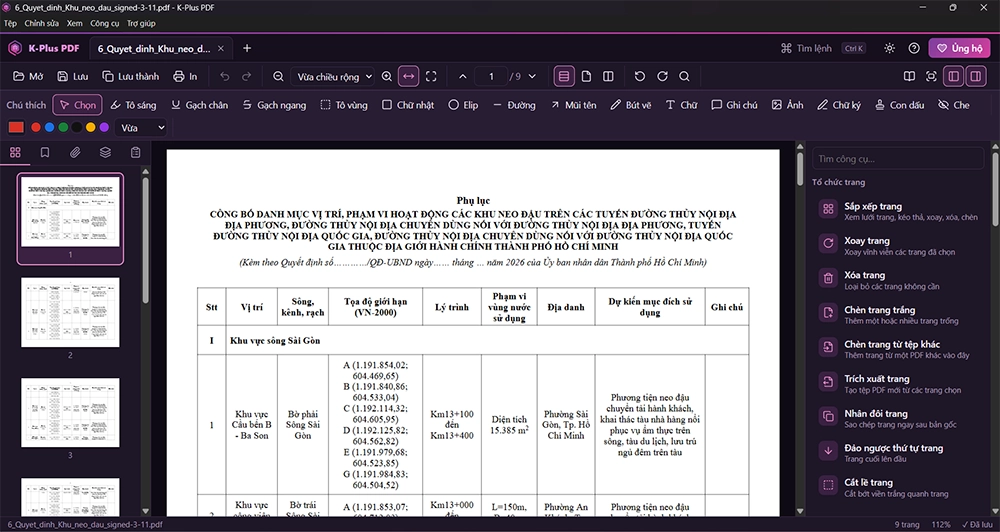Open the Công cụ menu
Viewport: 1000px width, 532px height.
[x=105, y=24]
